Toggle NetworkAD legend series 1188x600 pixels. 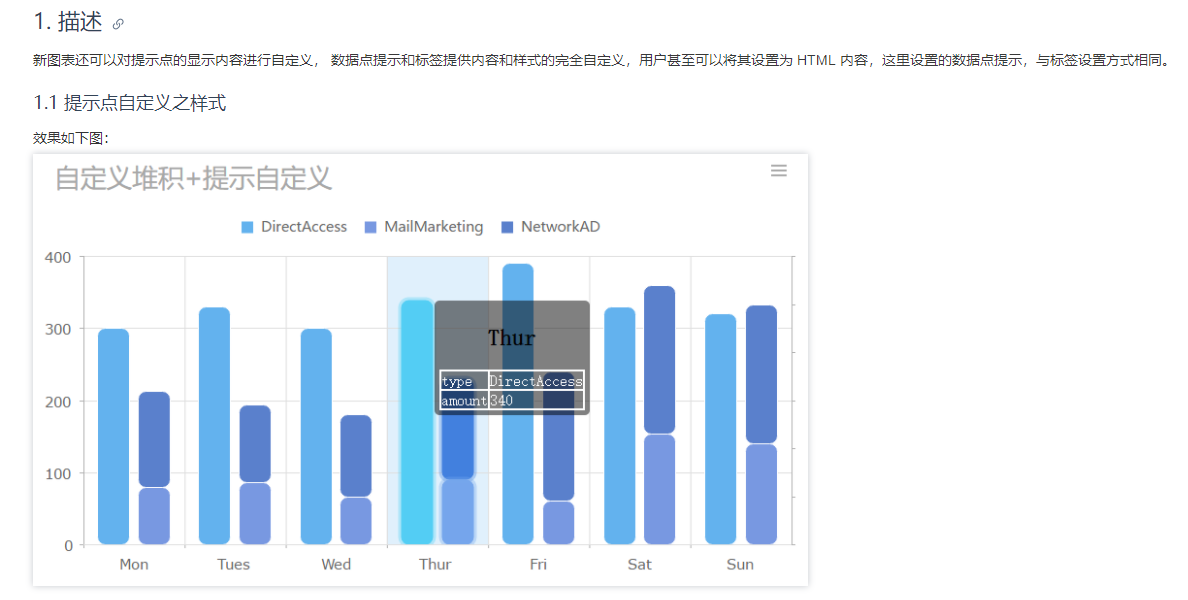[551, 227]
